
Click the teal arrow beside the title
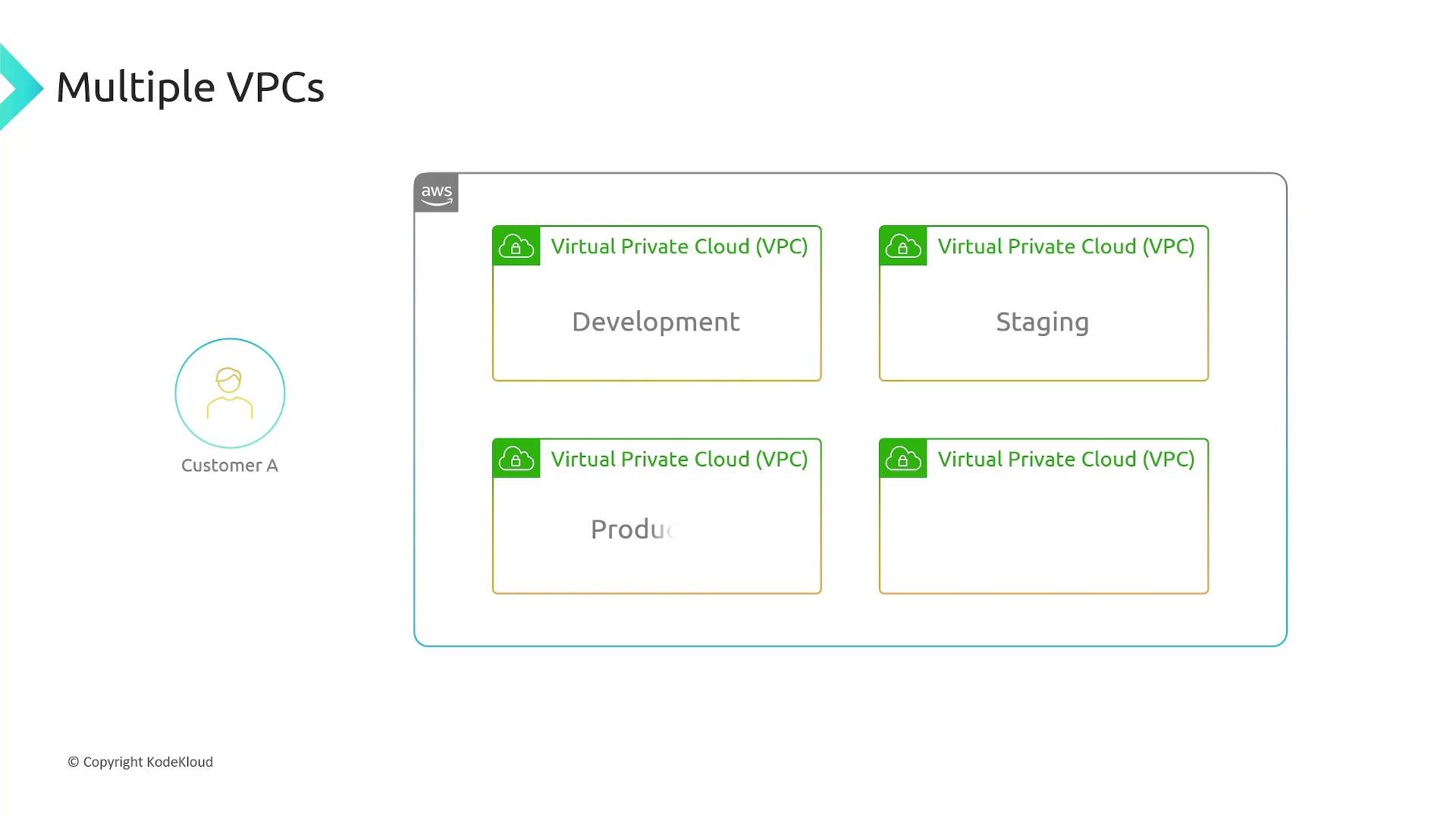click(20, 87)
